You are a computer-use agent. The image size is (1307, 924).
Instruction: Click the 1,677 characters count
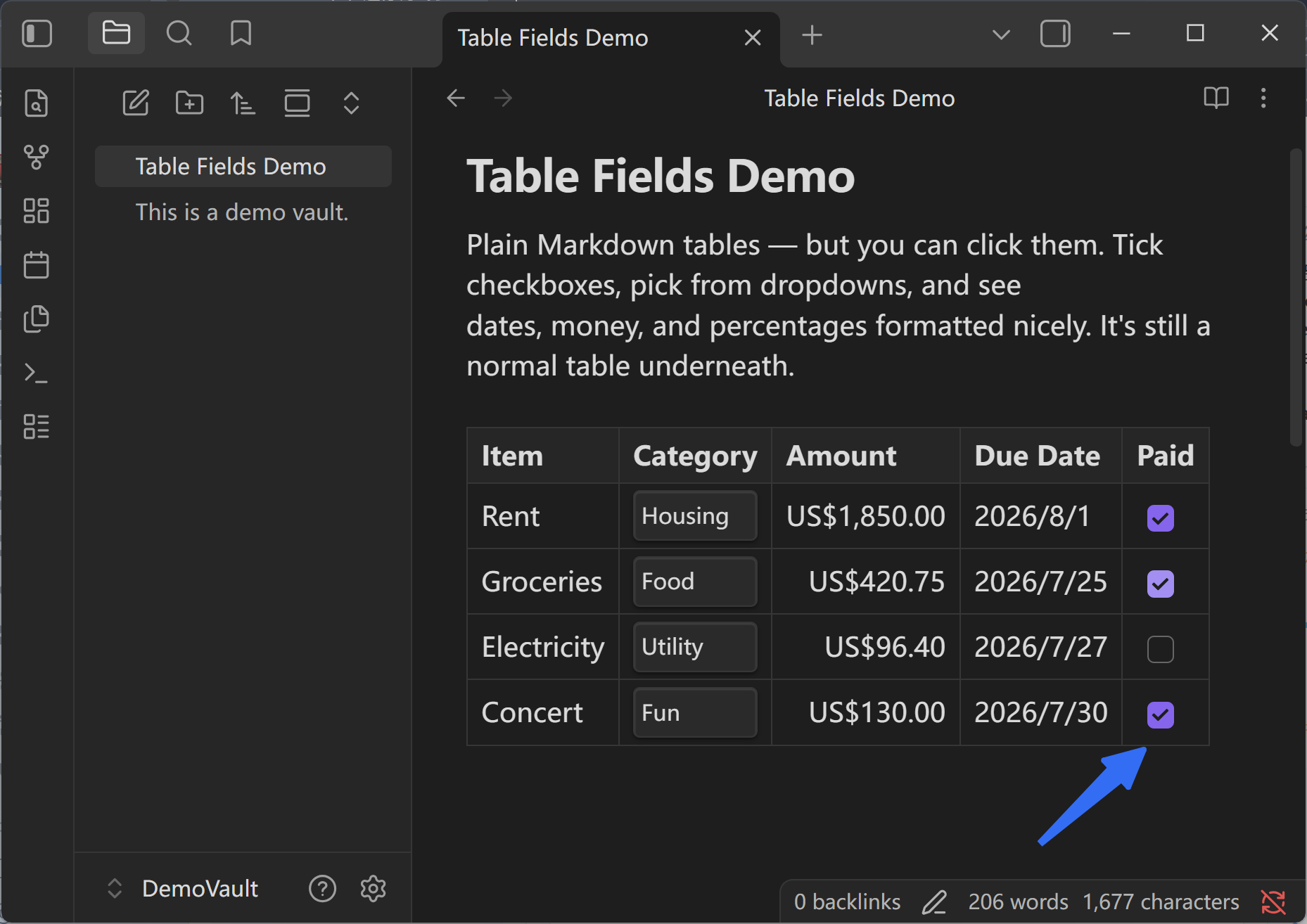point(1161,902)
